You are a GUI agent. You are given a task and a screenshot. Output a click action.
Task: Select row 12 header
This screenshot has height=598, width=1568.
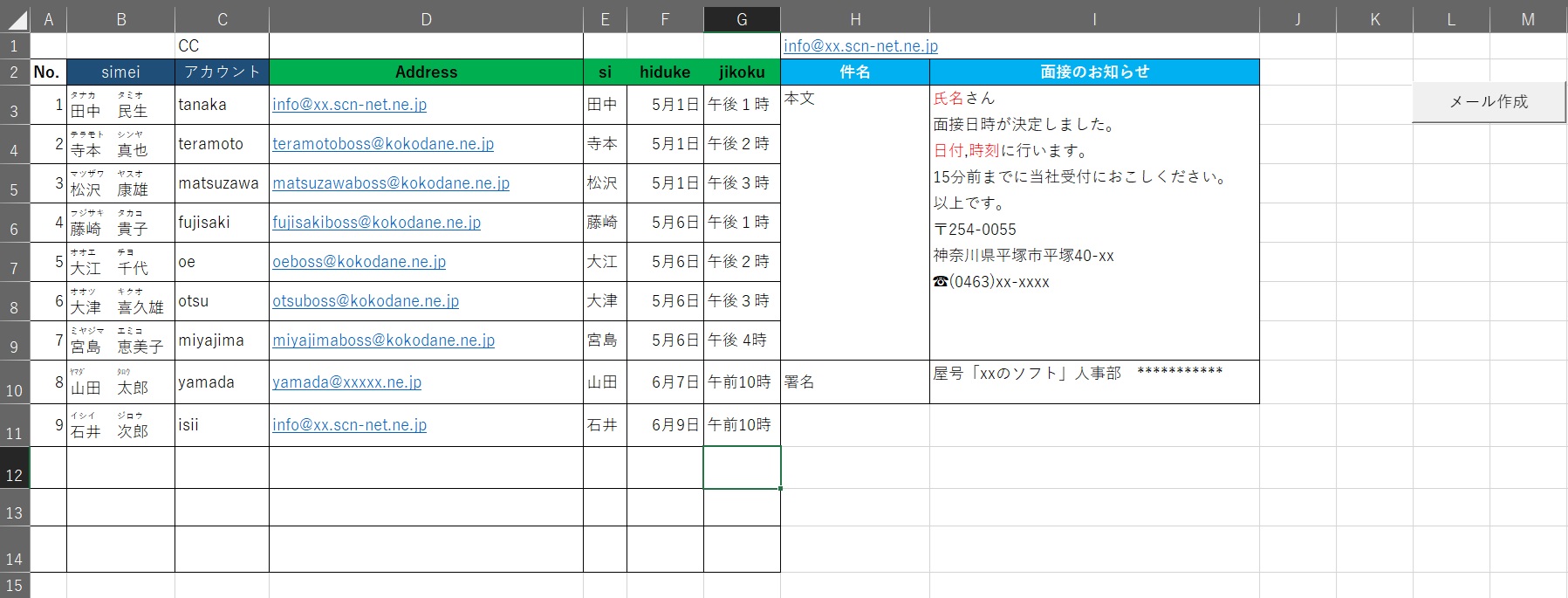pos(14,468)
